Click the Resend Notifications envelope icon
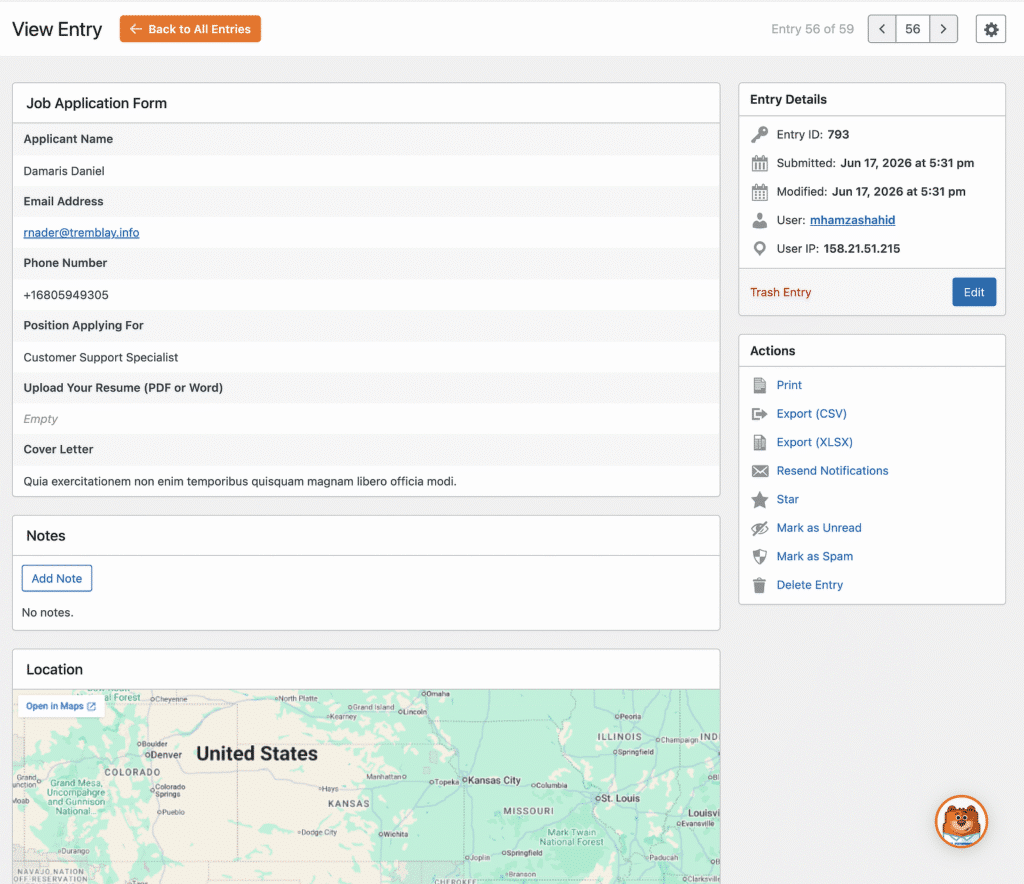The height and width of the screenshot is (884, 1024). [760, 471]
